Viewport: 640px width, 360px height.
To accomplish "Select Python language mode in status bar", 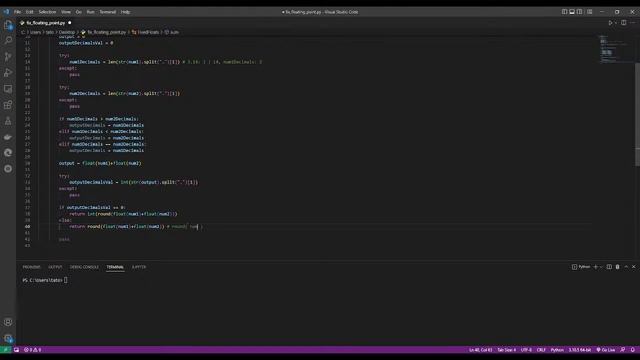I will (x=557, y=350).
